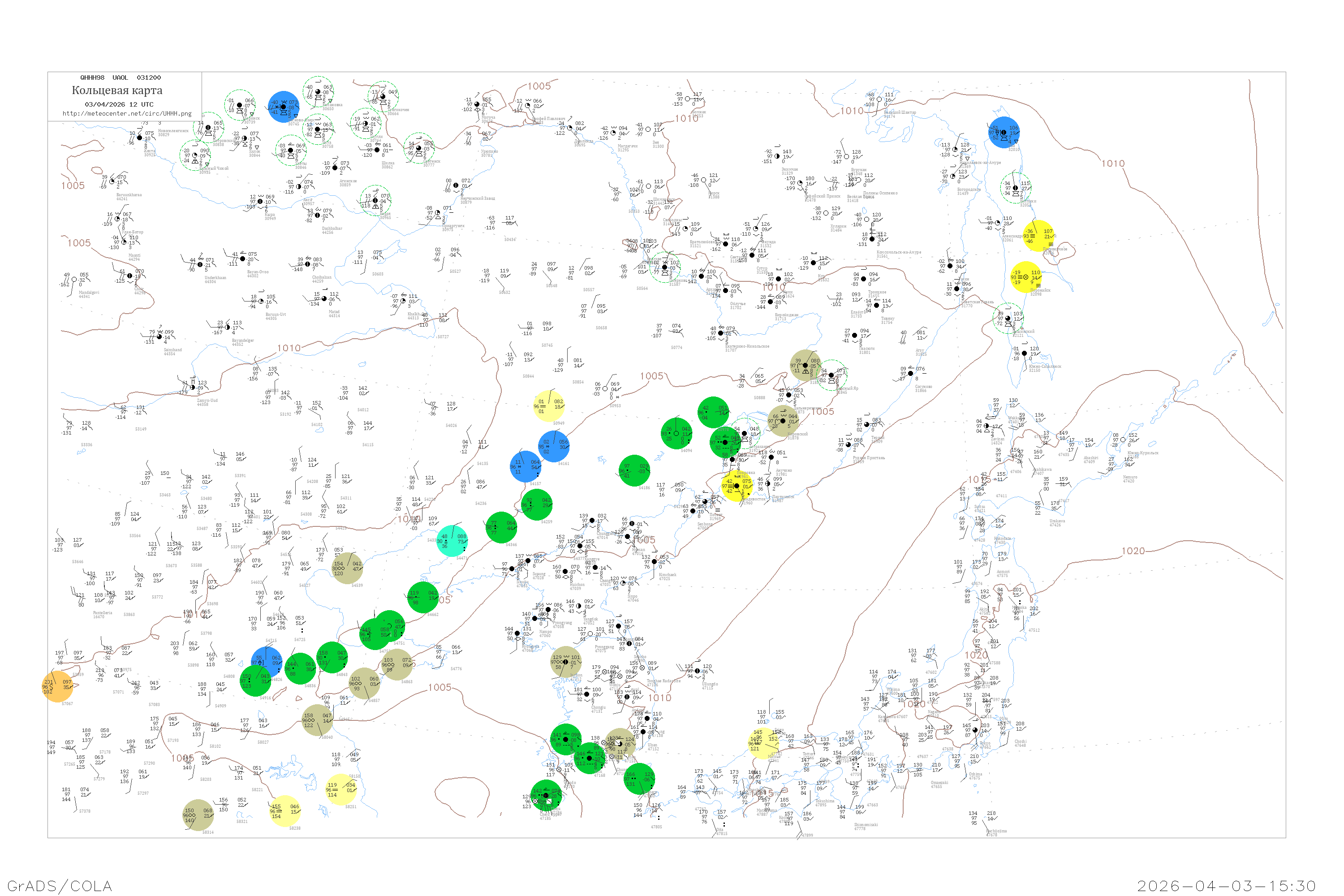Click the 1020 isobar label at right
The width and height of the screenshot is (1344, 896).
(x=1133, y=551)
